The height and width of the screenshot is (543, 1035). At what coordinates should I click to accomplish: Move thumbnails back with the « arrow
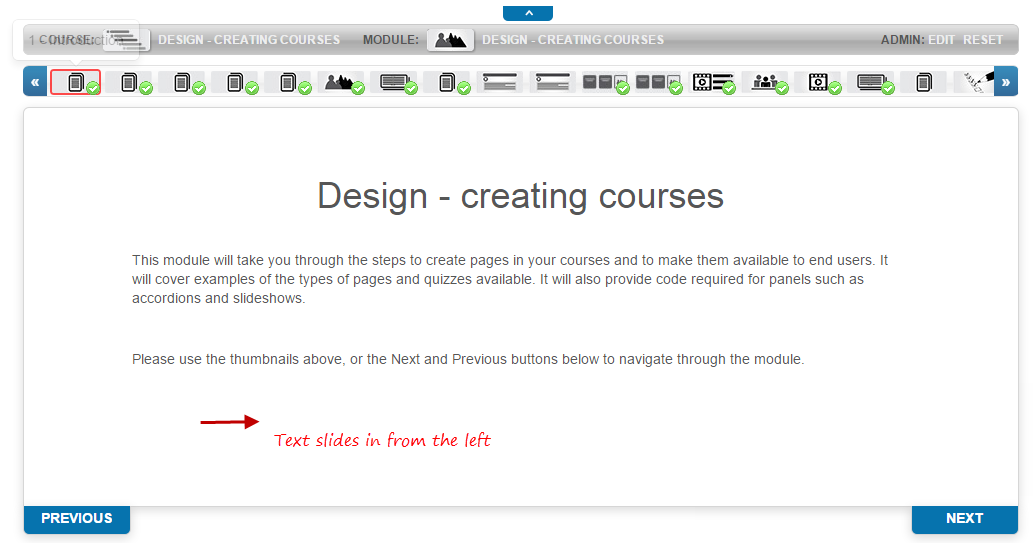[35, 82]
